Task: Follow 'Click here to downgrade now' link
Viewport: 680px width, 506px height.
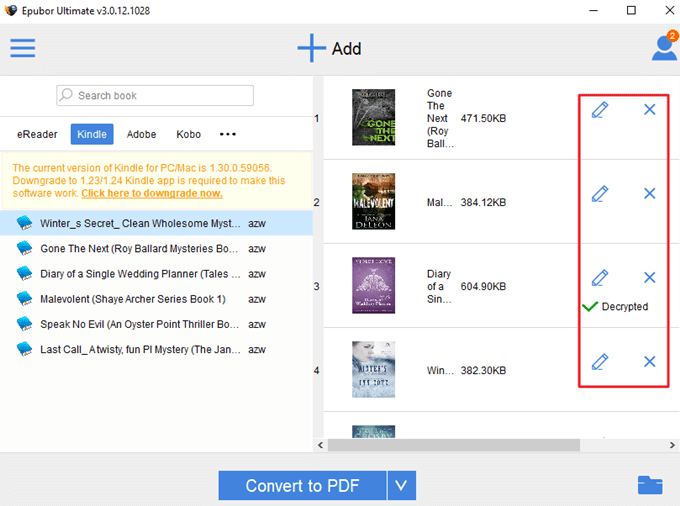Action: point(152,193)
